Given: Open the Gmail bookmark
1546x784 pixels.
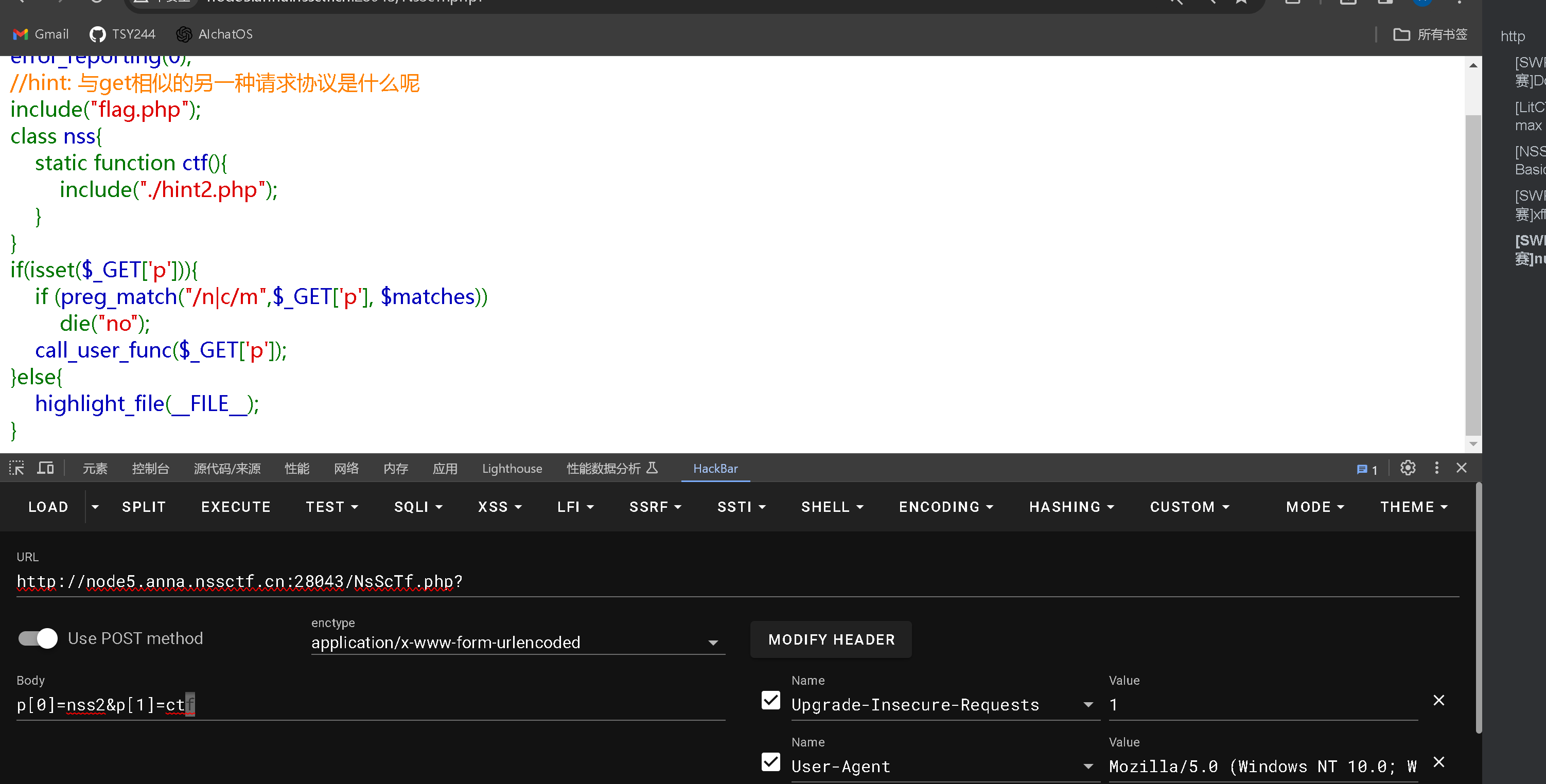Looking at the screenshot, I should tap(41, 34).
